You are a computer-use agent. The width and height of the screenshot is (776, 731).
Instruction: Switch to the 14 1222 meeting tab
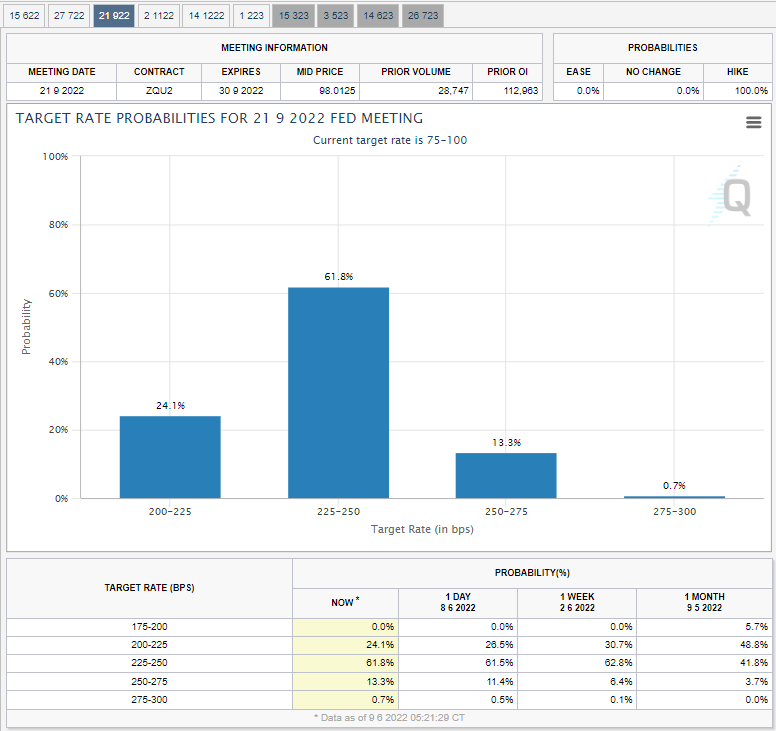pos(206,15)
